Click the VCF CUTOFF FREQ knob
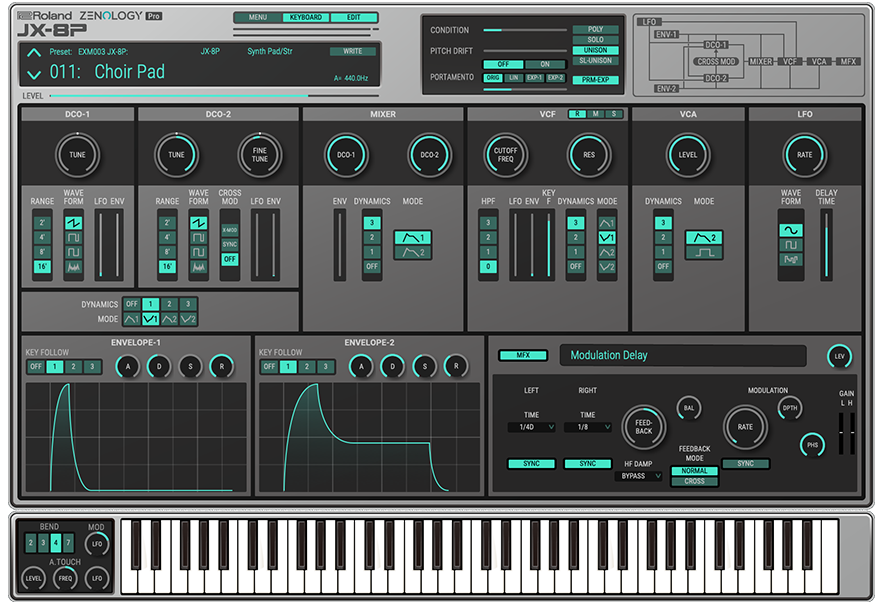The height and width of the screenshot is (607, 880). (505, 155)
